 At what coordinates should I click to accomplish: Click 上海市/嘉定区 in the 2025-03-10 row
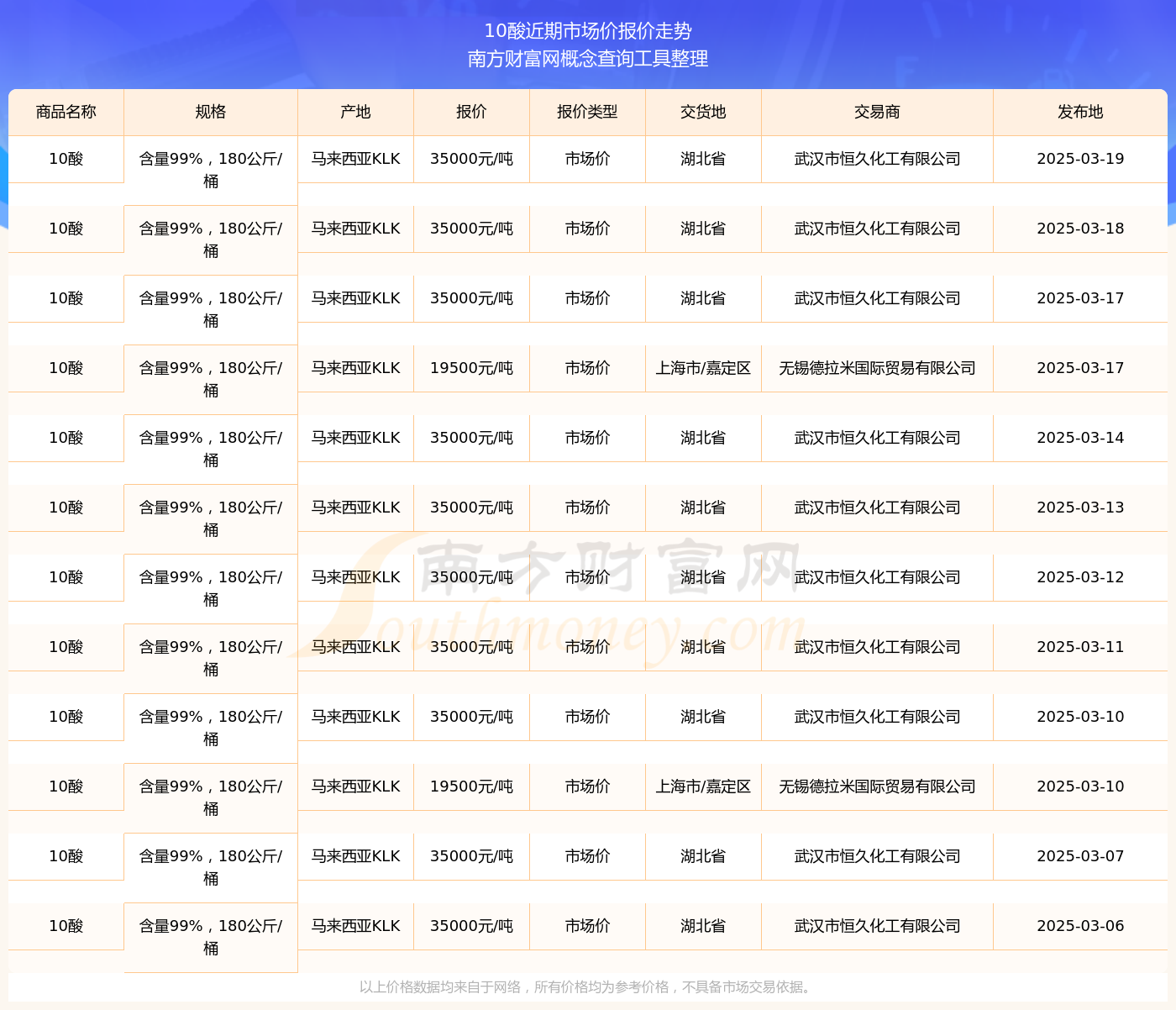pos(703,786)
